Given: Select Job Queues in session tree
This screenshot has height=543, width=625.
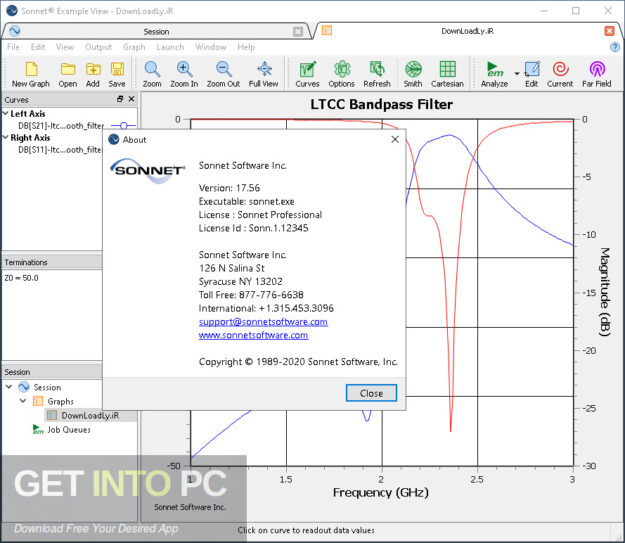Looking at the screenshot, I should [x=69, y=429].
